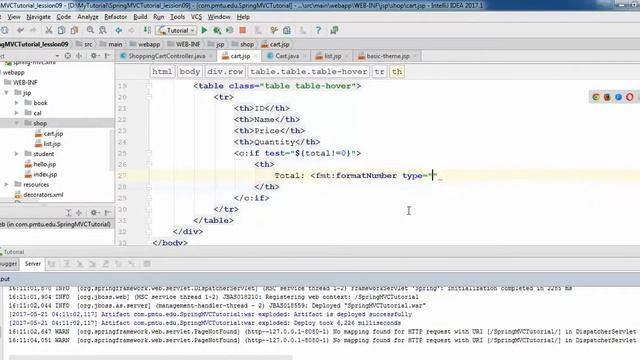Open the Project view selector dropdown arrow

57,56
